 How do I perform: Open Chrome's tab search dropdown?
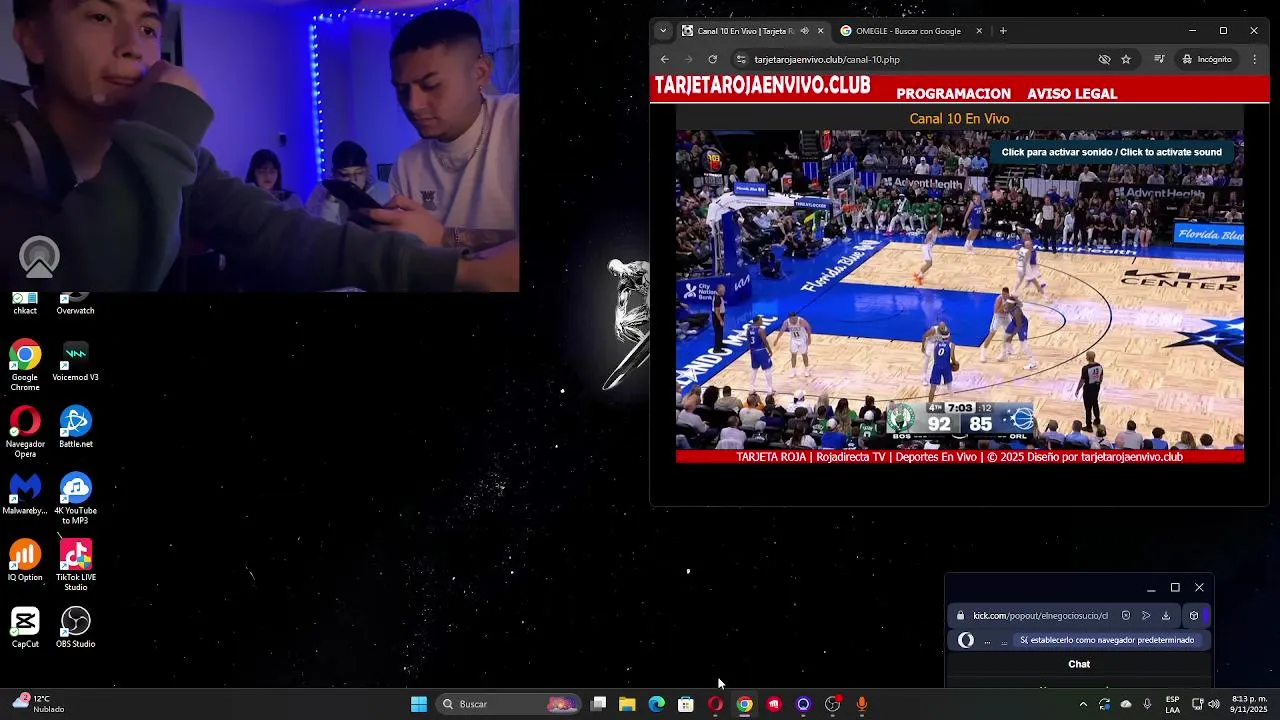click(662, 31)
